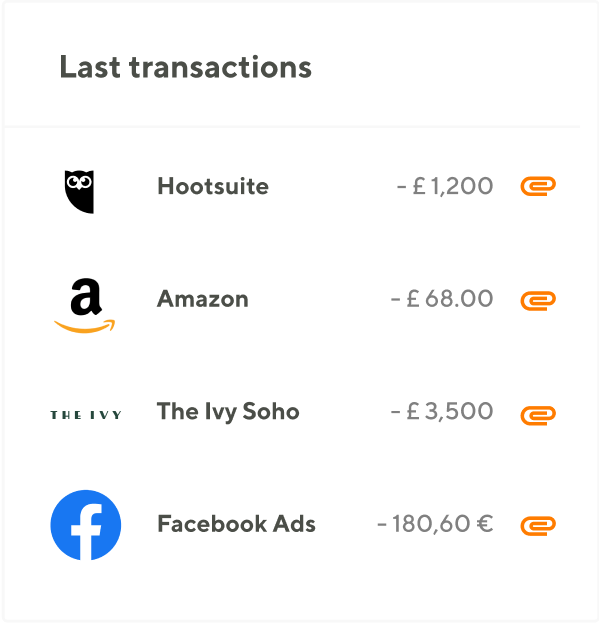Viewport: 599px width, 623px height.
Task: Click the - £ 1,200 amount
Action: coord(445,186)
